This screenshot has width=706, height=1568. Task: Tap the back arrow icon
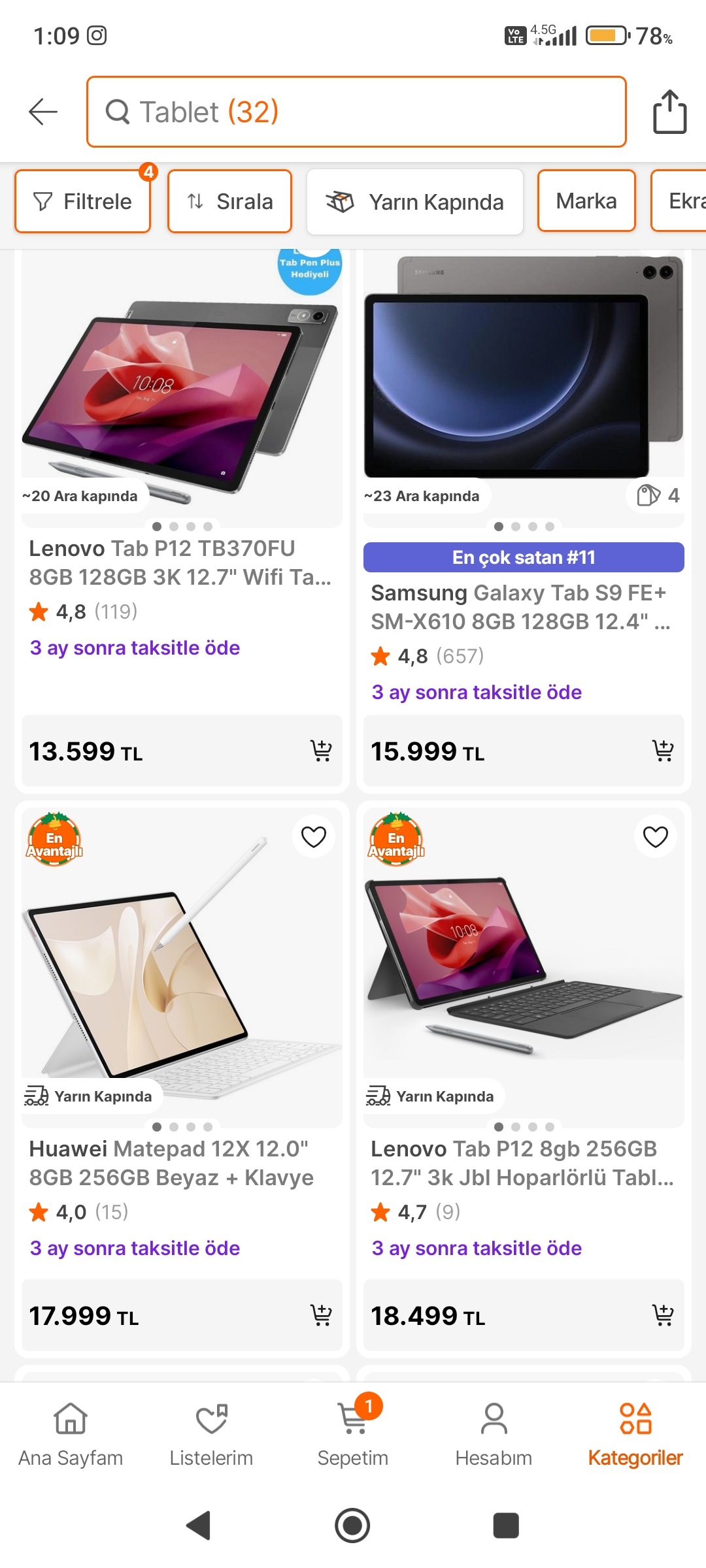[x=44, y=112]
